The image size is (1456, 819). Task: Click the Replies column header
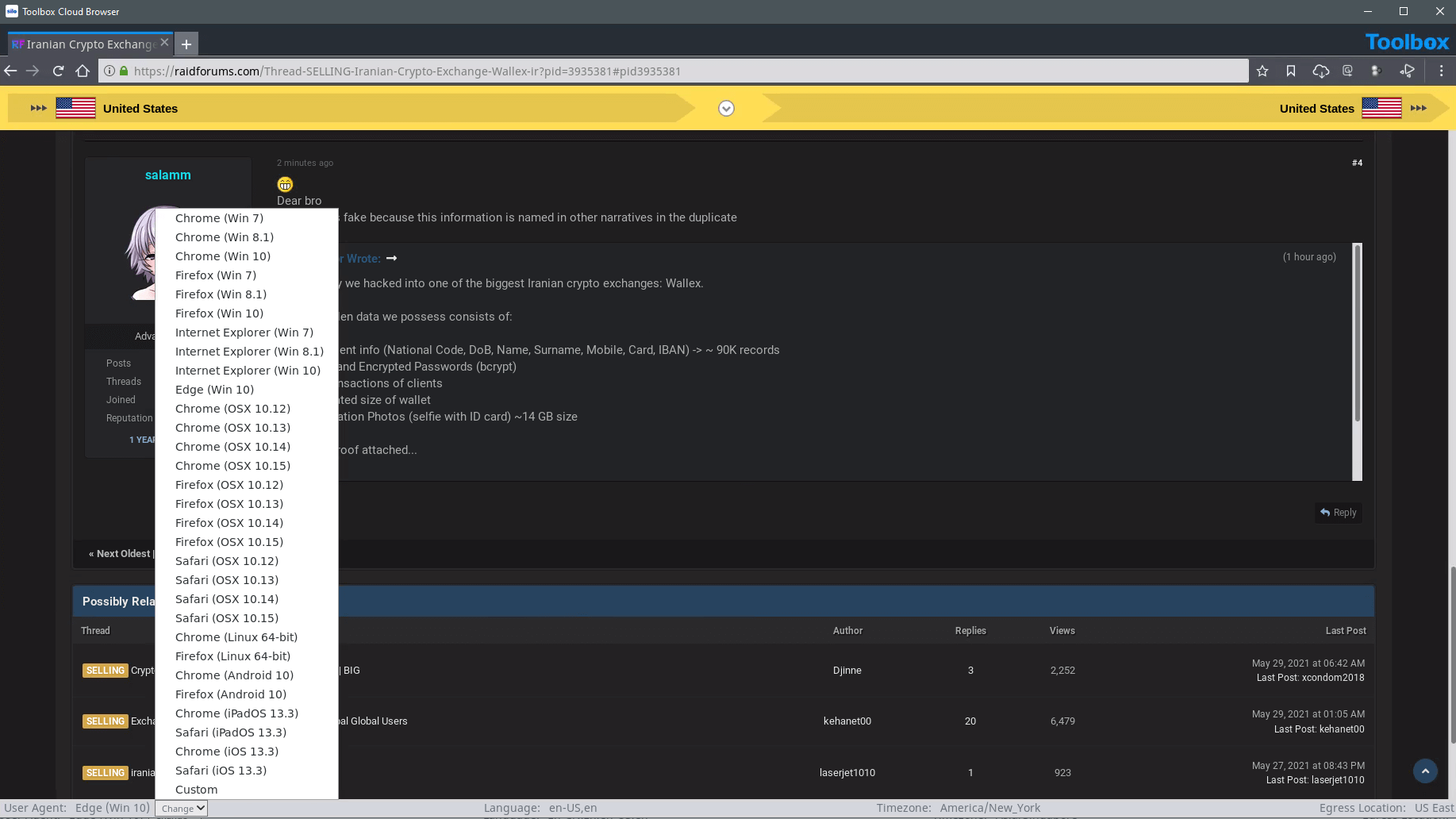tap(970, 631)
